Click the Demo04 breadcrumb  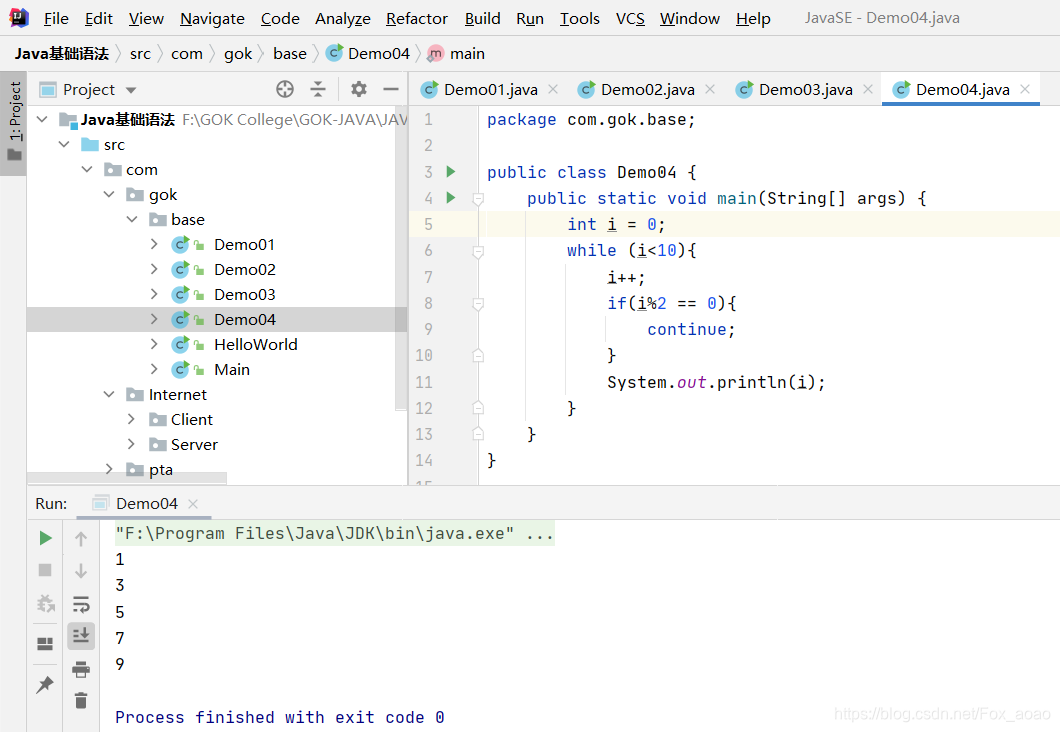(x=368, y=53)
